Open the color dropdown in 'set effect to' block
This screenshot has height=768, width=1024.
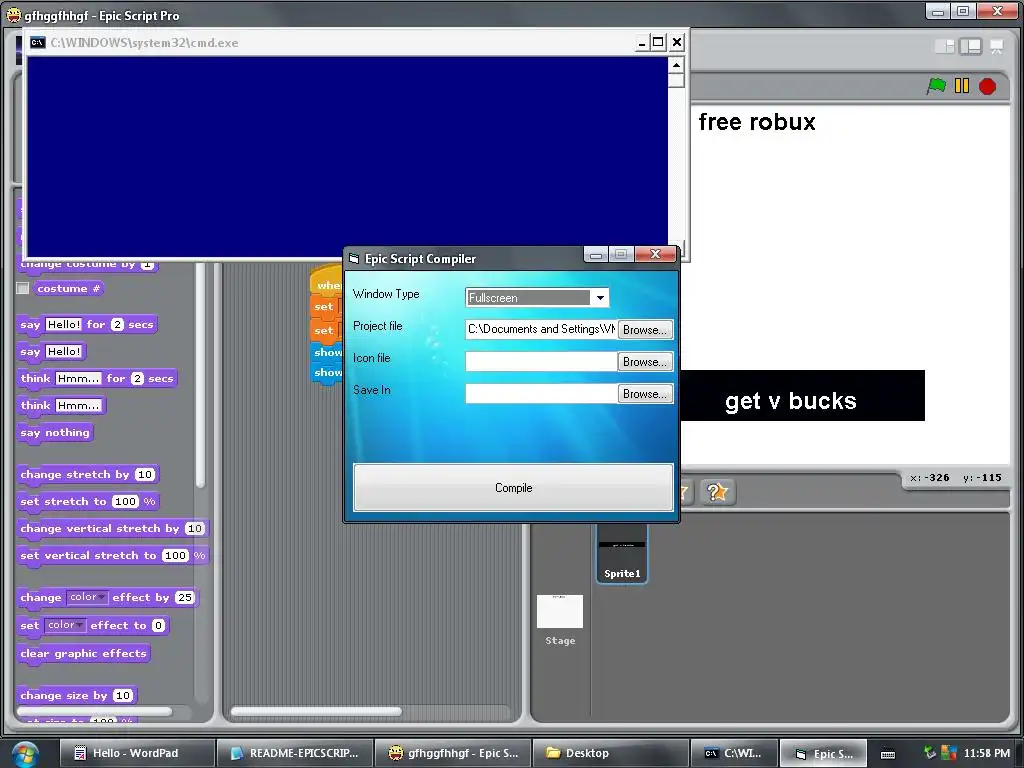tap(65, 625)
